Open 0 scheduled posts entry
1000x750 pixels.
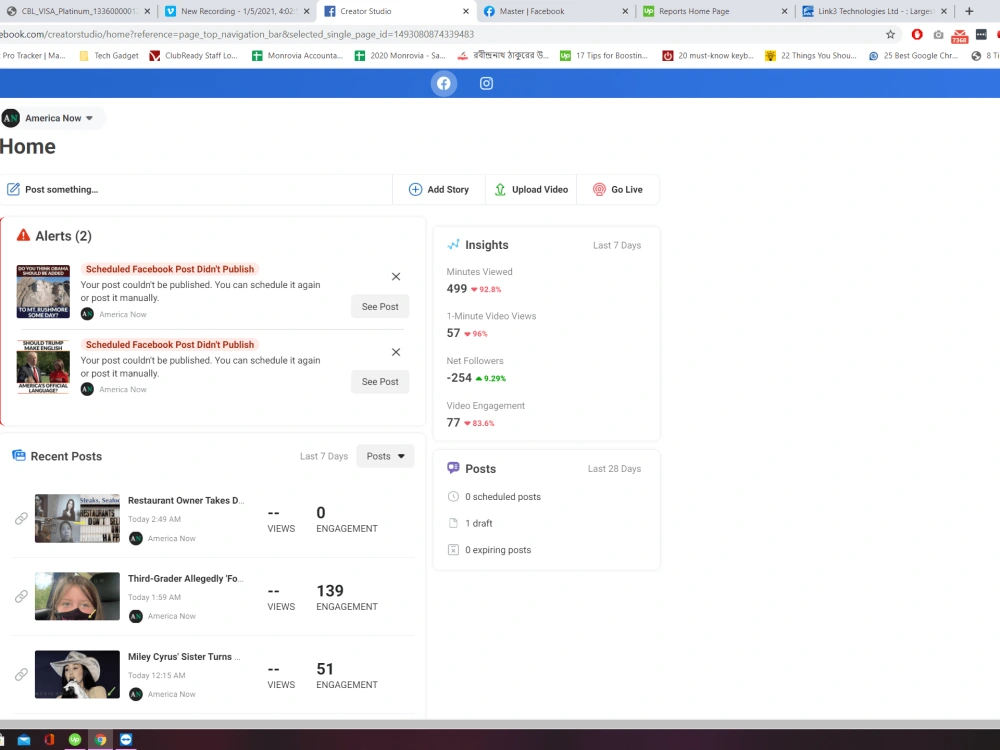pos(503,497)
